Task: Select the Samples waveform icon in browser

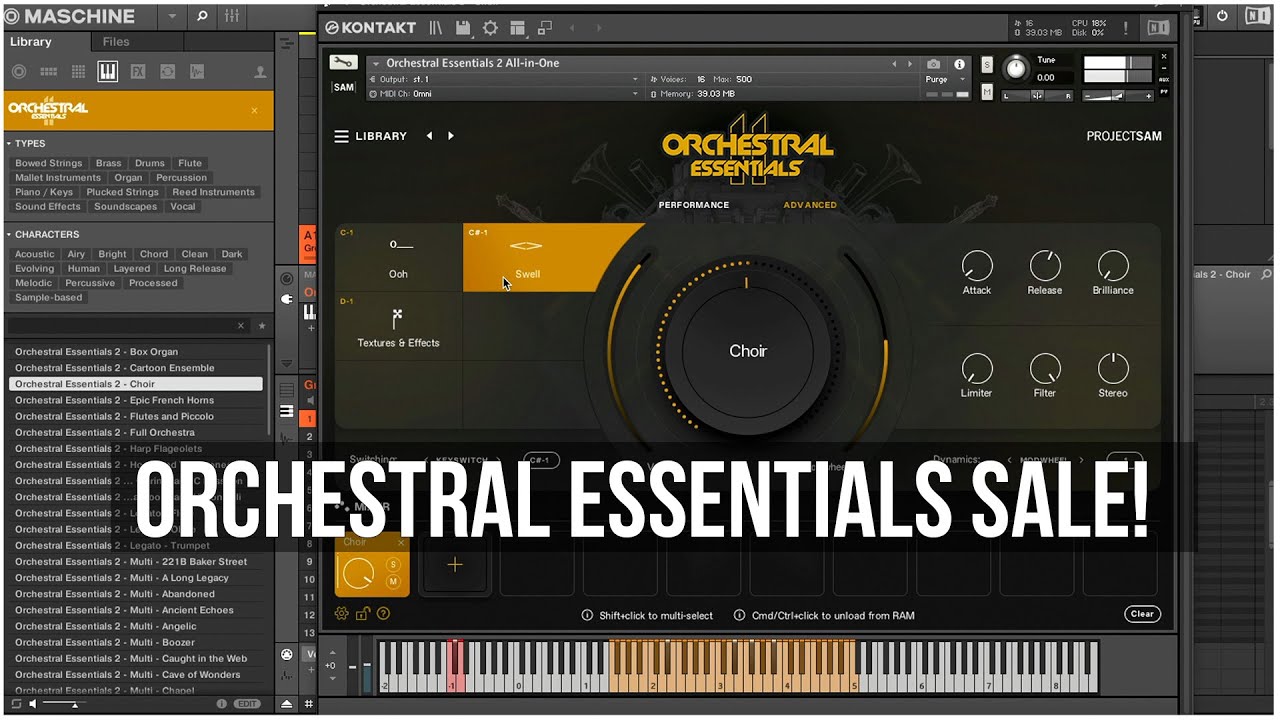Action: 197,72
